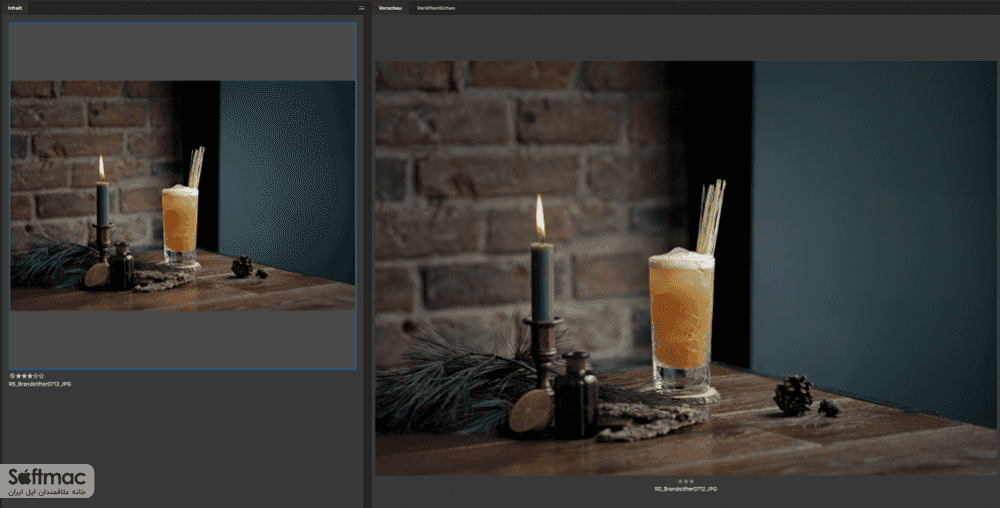The image size is (1000, 508).
Task: Click thumbnail filename RS_Brandstifter0712.JPG in Inhalt panel
Action: pos(40,384)
